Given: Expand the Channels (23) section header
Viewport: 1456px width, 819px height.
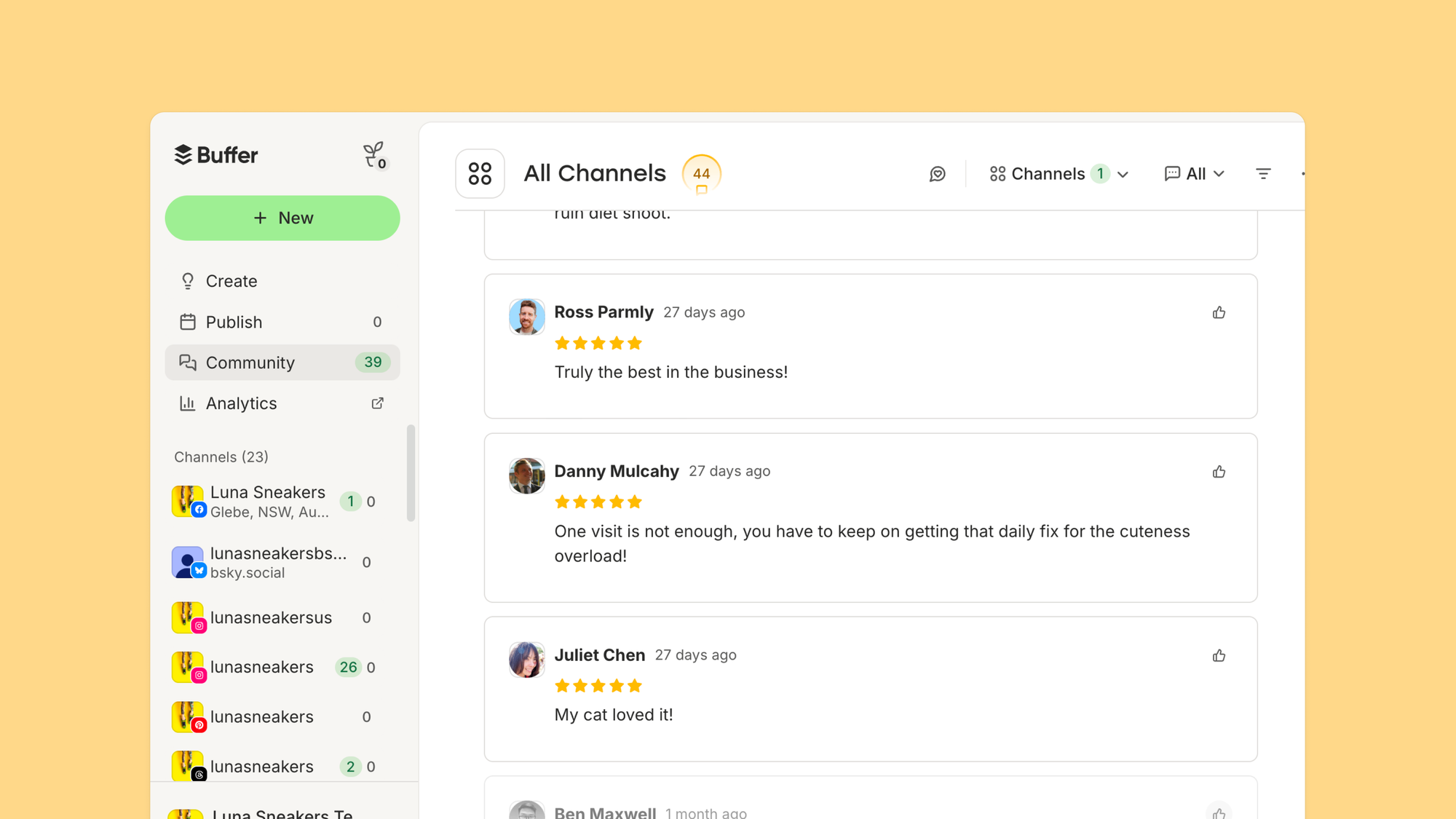Looking at the screenshot, I should (x=221, y=456).
